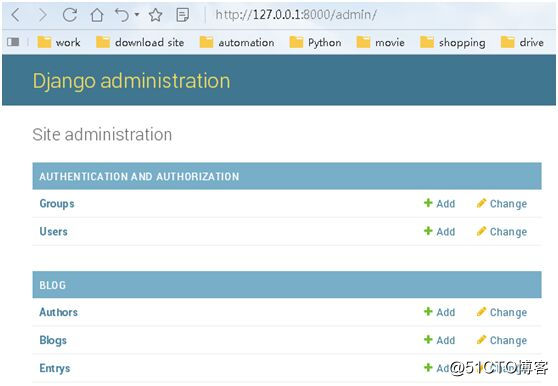Image resolution: width=558 pixels, height=386 pixels.
Task: Open the shopping bookmark folder
Action: [x=453, y=42]
